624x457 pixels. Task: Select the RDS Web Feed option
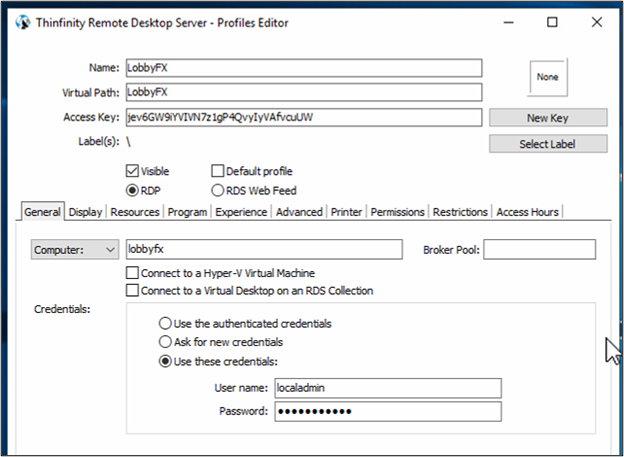pyautogui.click(x=218, y=190)
